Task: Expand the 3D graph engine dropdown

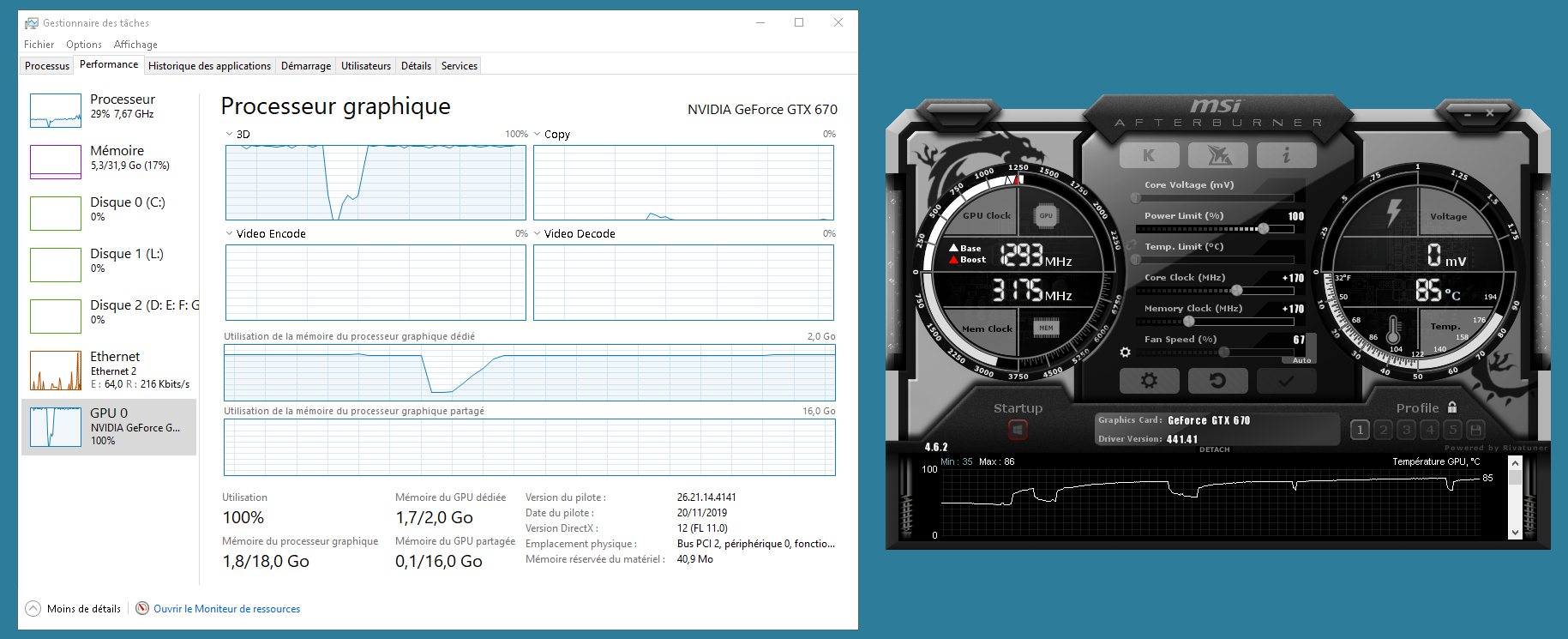Action: point(229,134)
